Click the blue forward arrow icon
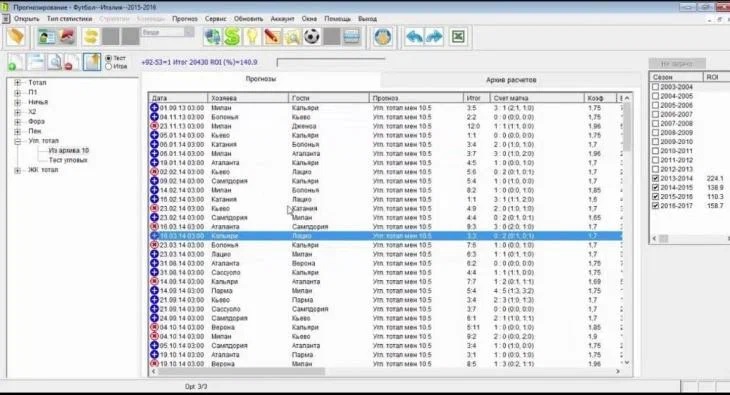 434,37
